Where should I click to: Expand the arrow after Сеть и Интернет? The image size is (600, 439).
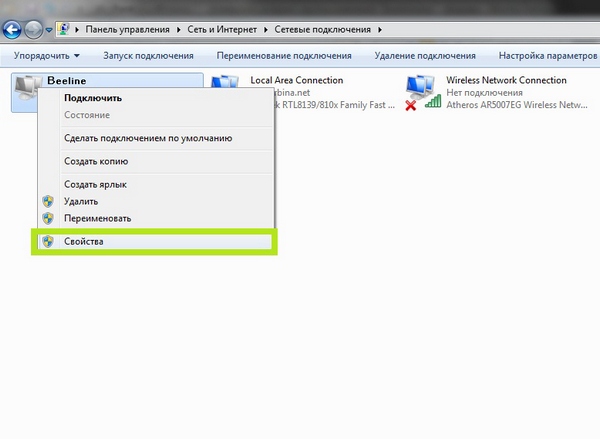[266, 29]
